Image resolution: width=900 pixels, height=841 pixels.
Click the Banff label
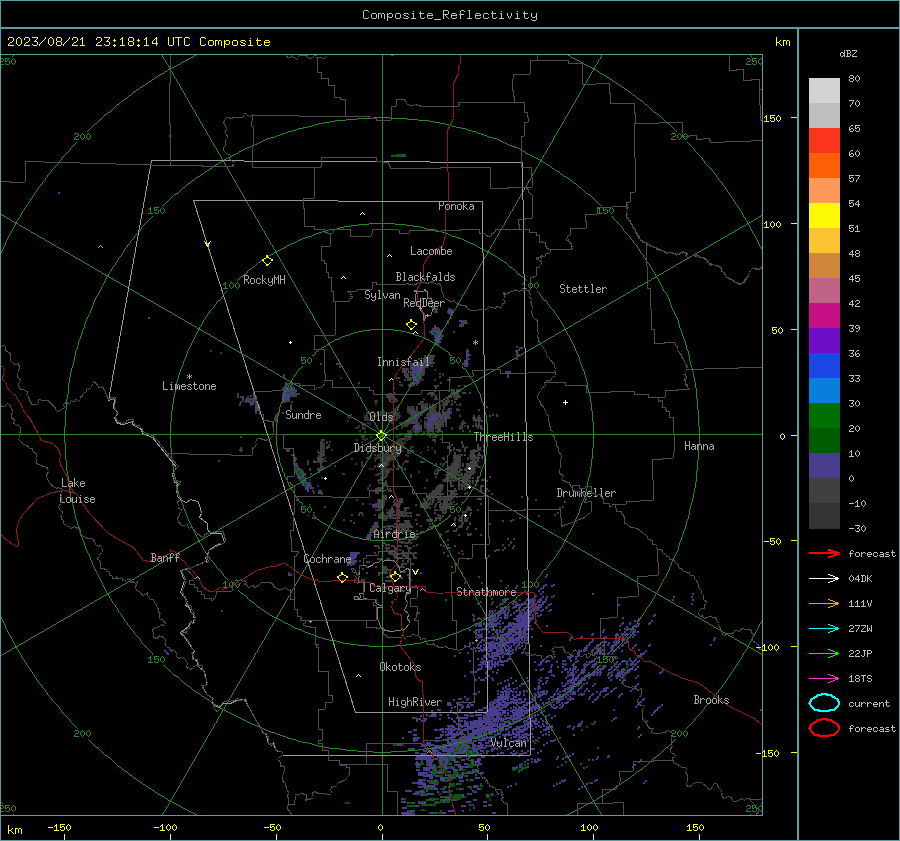165,558
